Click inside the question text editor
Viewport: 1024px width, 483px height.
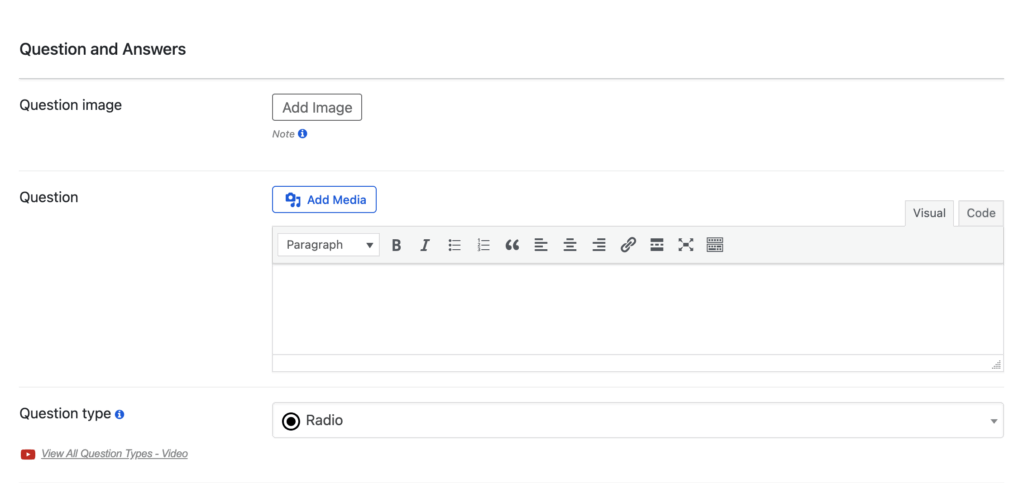point(637,309)
